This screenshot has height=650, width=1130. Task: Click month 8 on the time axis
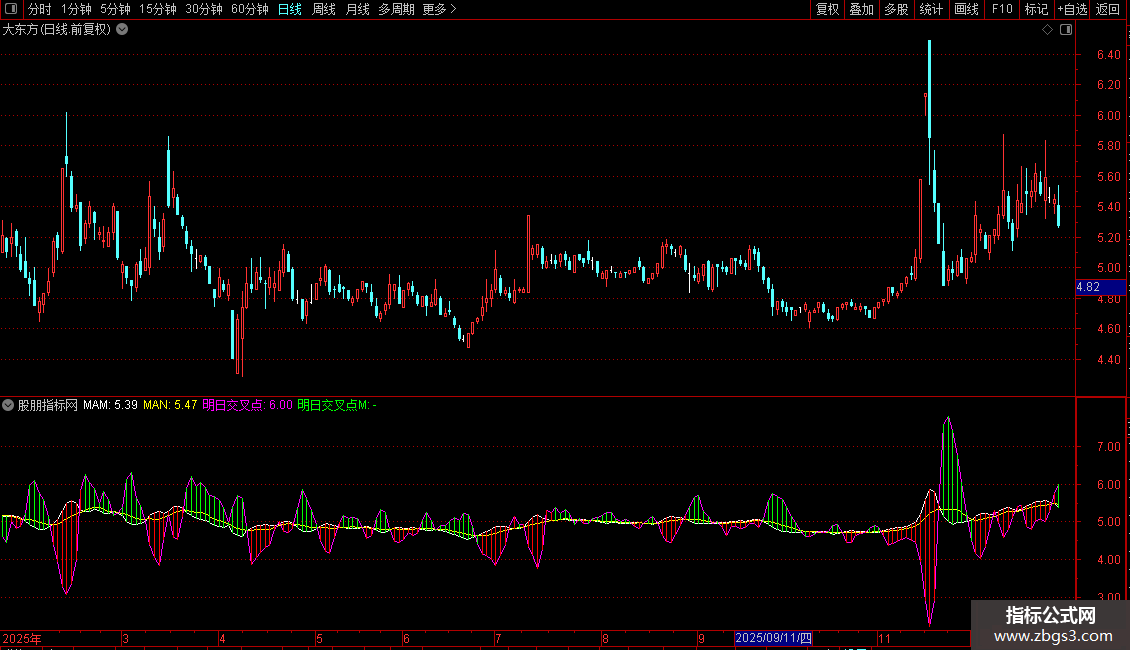pos(605,638)
